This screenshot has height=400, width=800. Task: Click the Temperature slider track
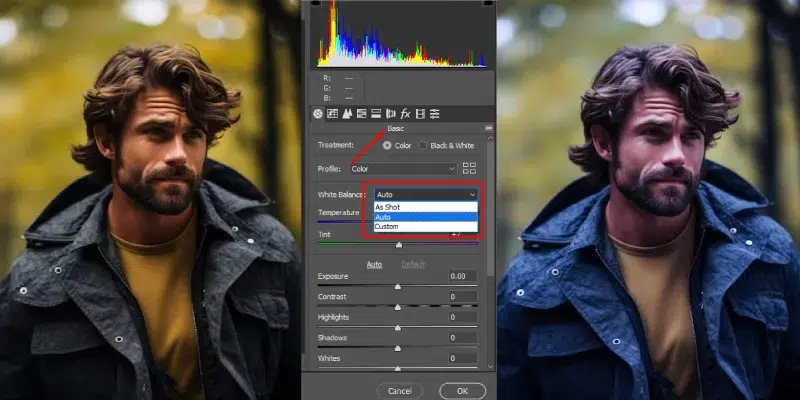point(340,222)
